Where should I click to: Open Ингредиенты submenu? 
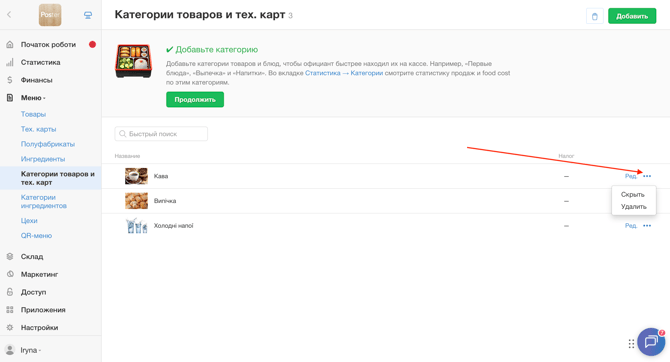[x=43, y=159]
